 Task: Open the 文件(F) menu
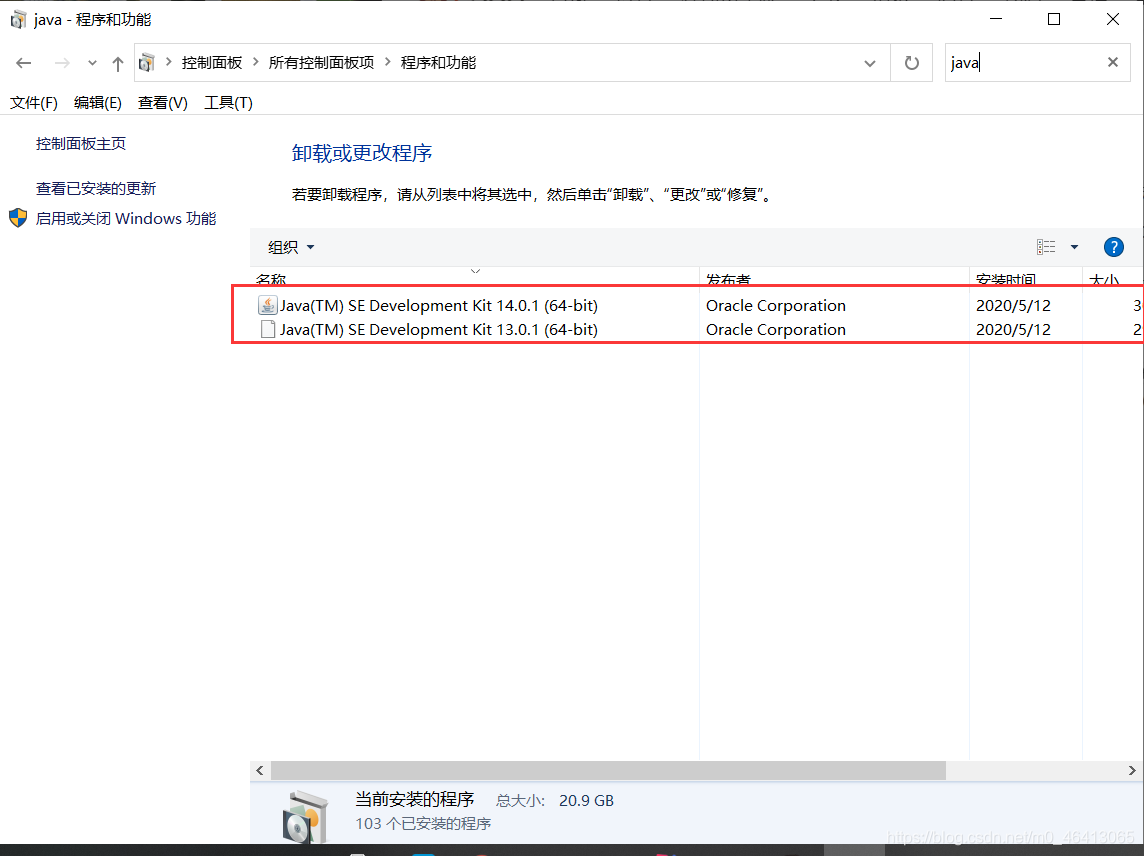[34, 103]
